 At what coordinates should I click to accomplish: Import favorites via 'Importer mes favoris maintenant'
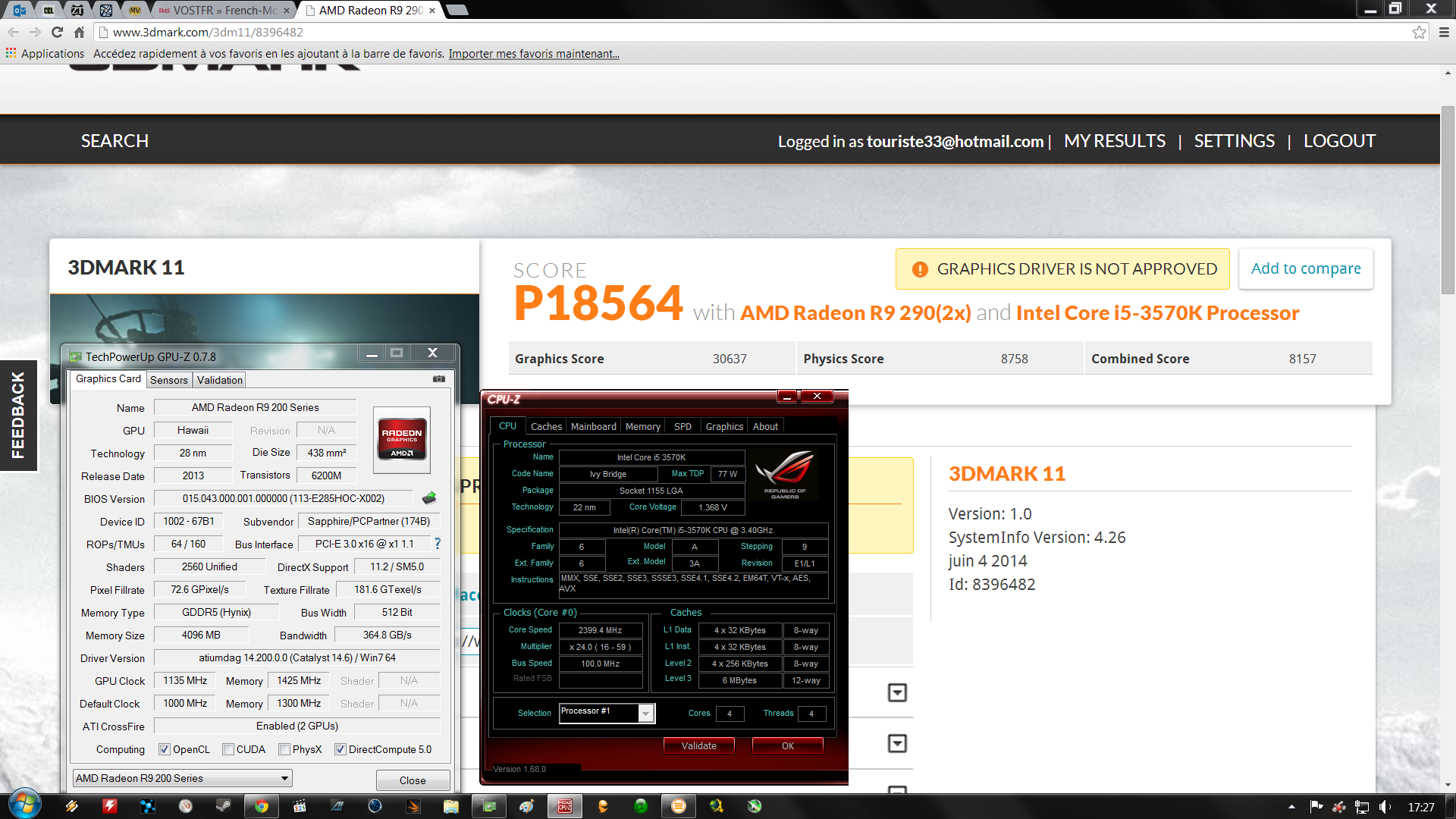pyautogui.click(x=534, y=54)
